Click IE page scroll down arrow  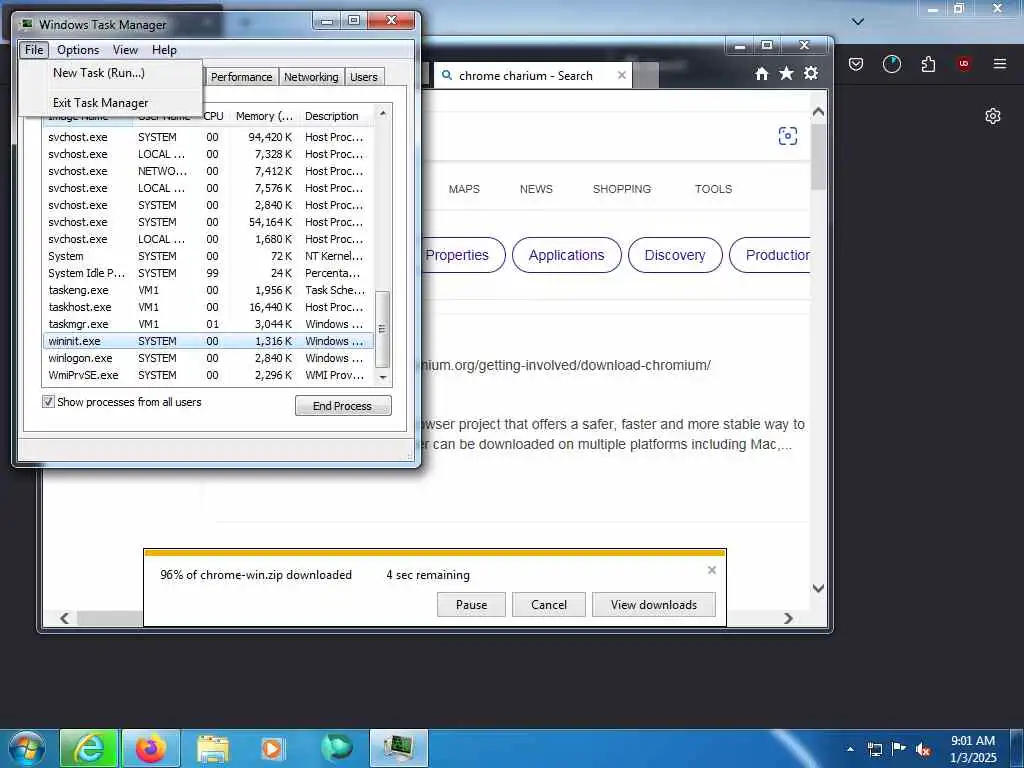818,588
